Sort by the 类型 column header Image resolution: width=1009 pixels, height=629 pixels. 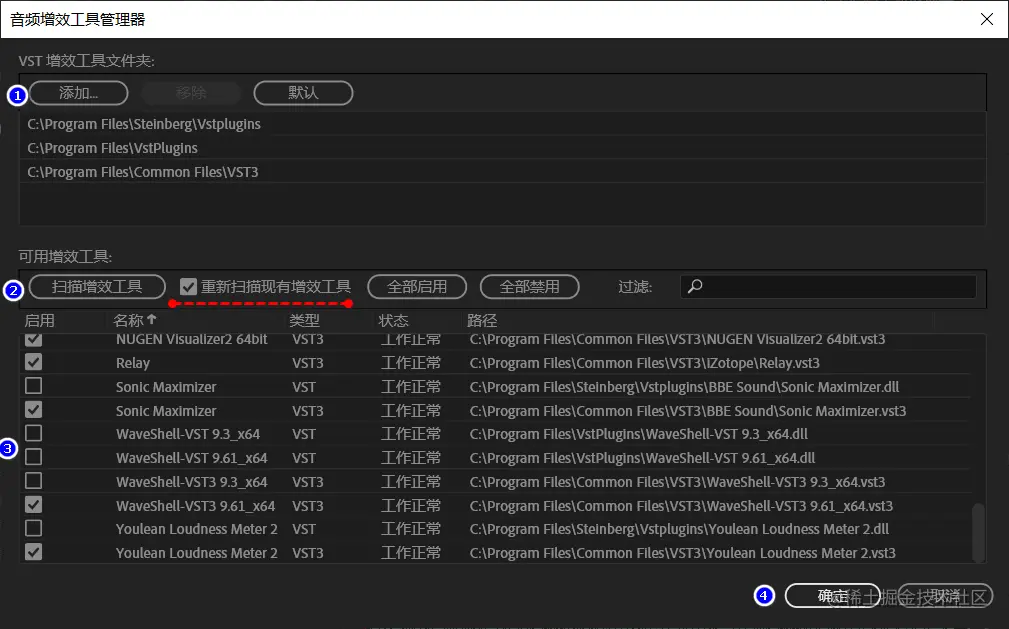304,320
